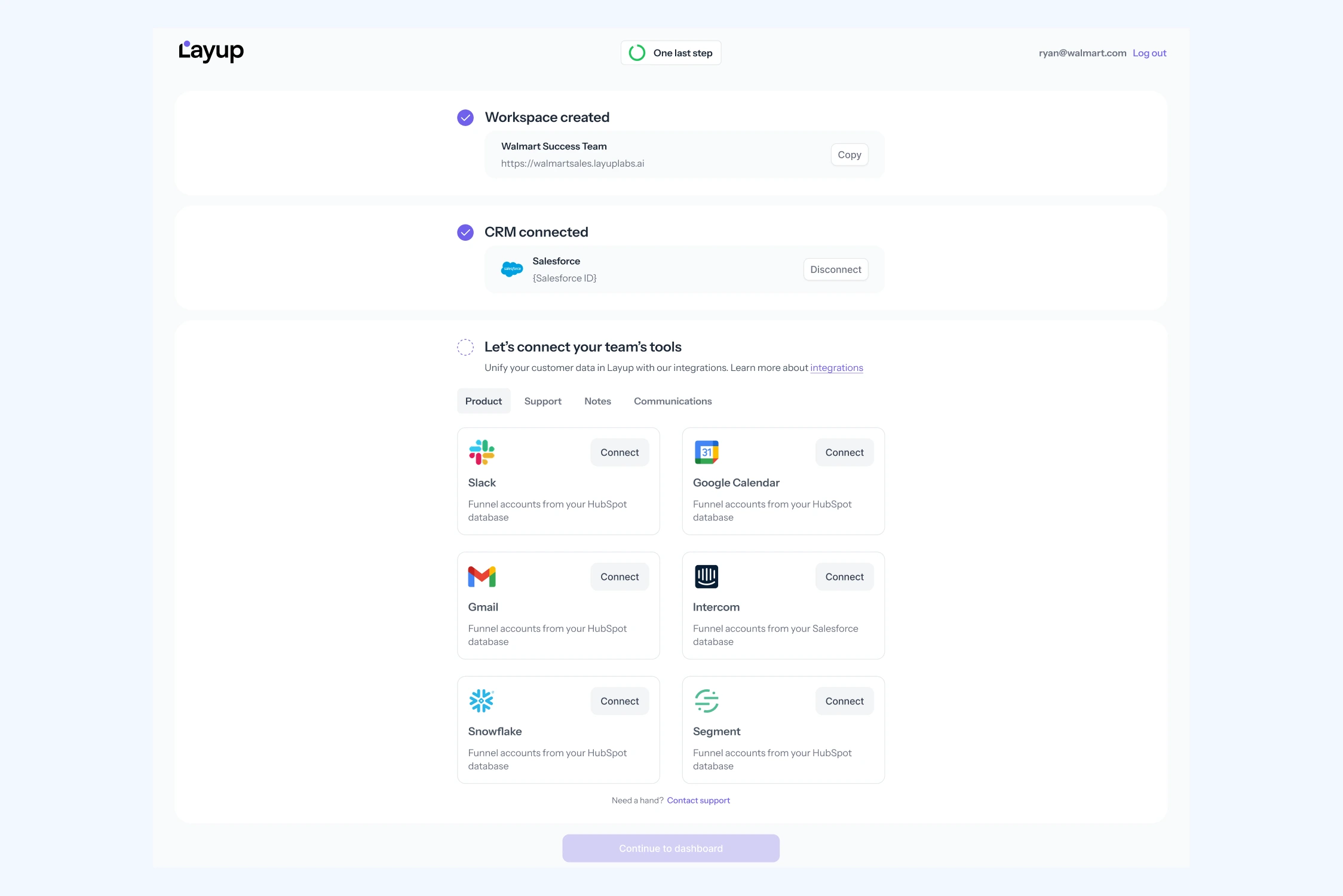Select the Notes tab
Viewport: 1343px width, 896px height.
pos(597,401)
